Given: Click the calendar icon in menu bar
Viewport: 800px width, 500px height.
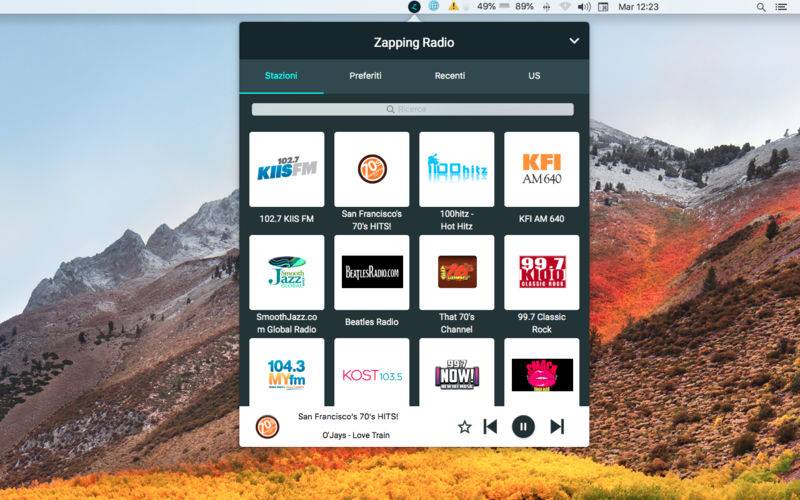Looking at the screenshot, I should [603, 7].
